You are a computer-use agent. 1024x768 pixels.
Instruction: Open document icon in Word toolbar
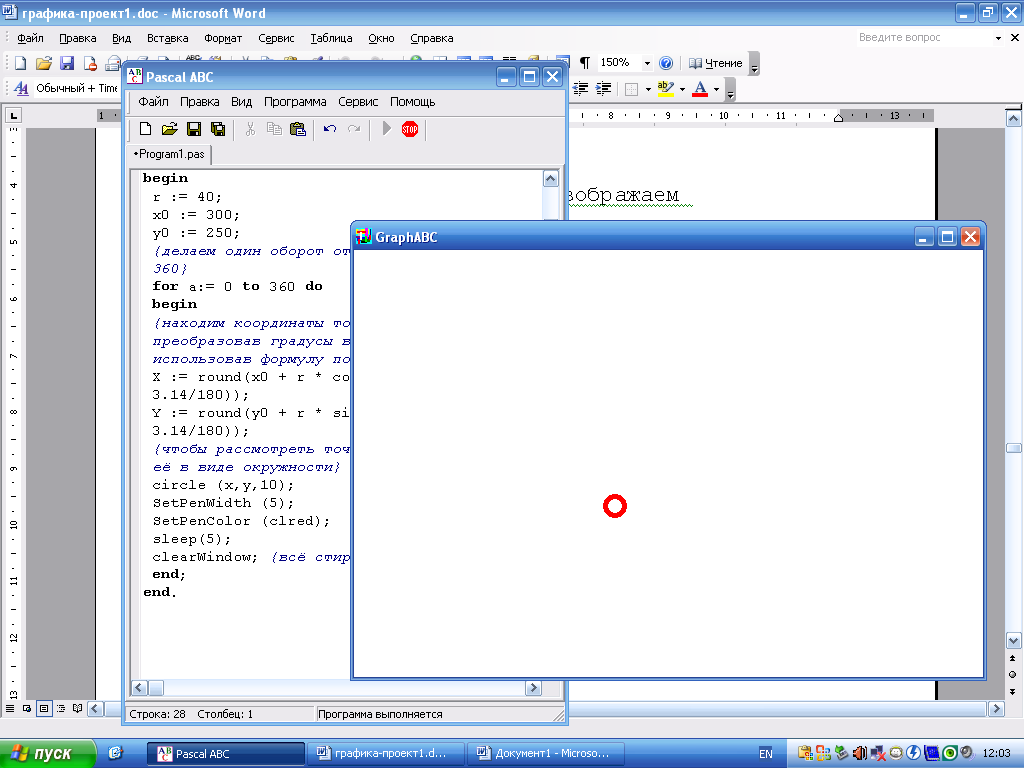44,63
